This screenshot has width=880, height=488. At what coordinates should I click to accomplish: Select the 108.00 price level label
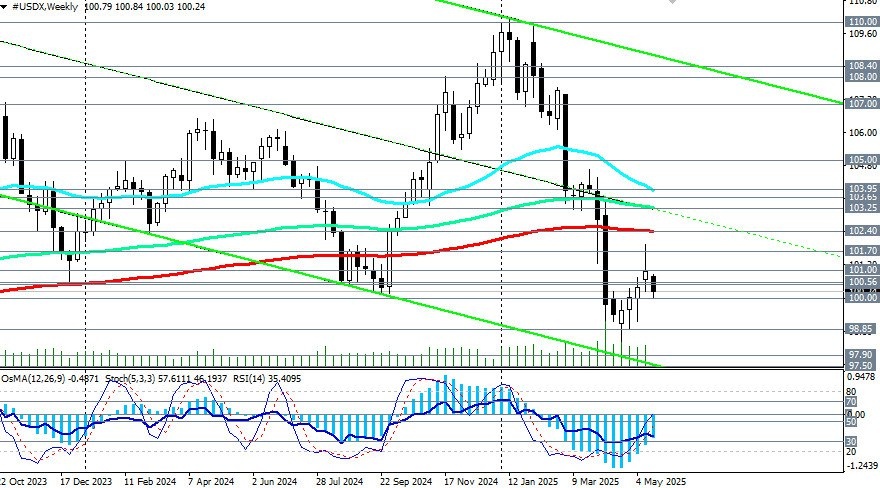pyautogui.click(x=861, y=76)
